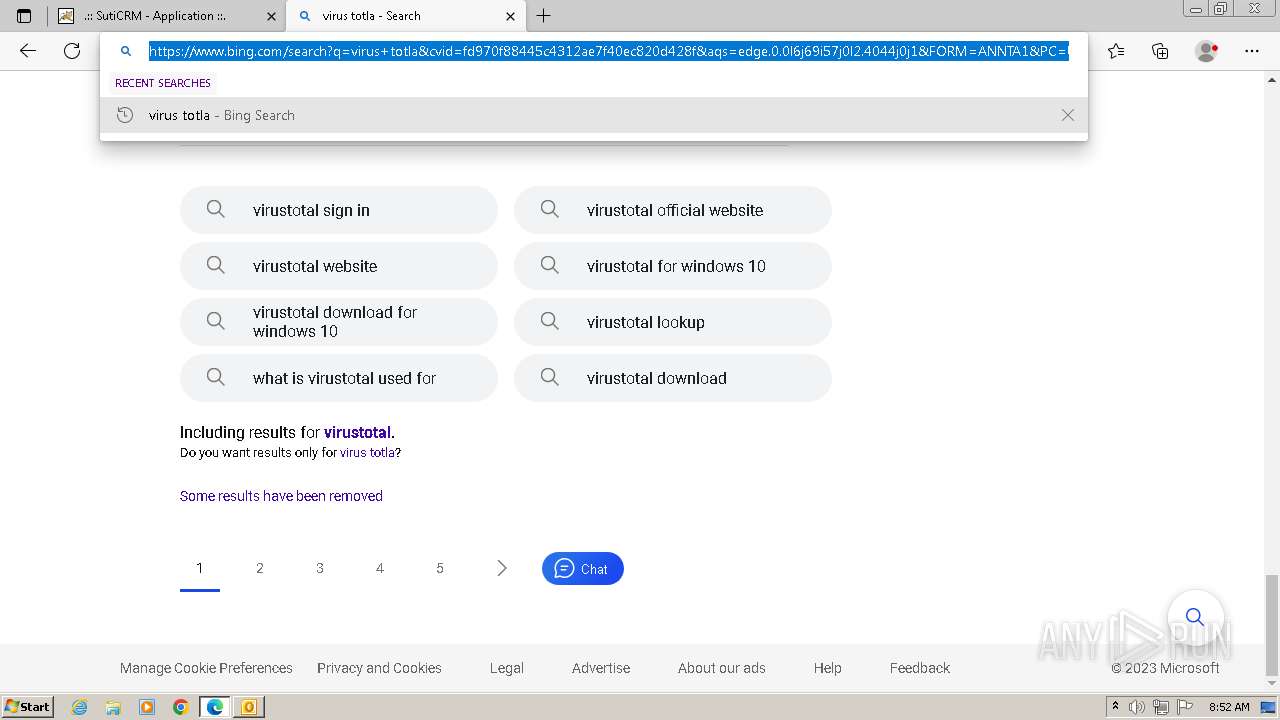Open the Advertise footer link
The width and height of the screenshot is (1280, 720).
[x=601, y=668]
